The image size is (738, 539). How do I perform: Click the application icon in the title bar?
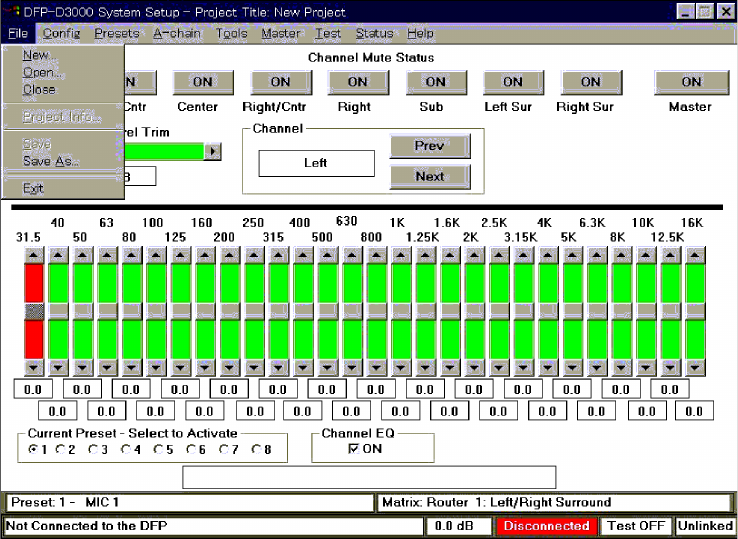pos(11,12)
